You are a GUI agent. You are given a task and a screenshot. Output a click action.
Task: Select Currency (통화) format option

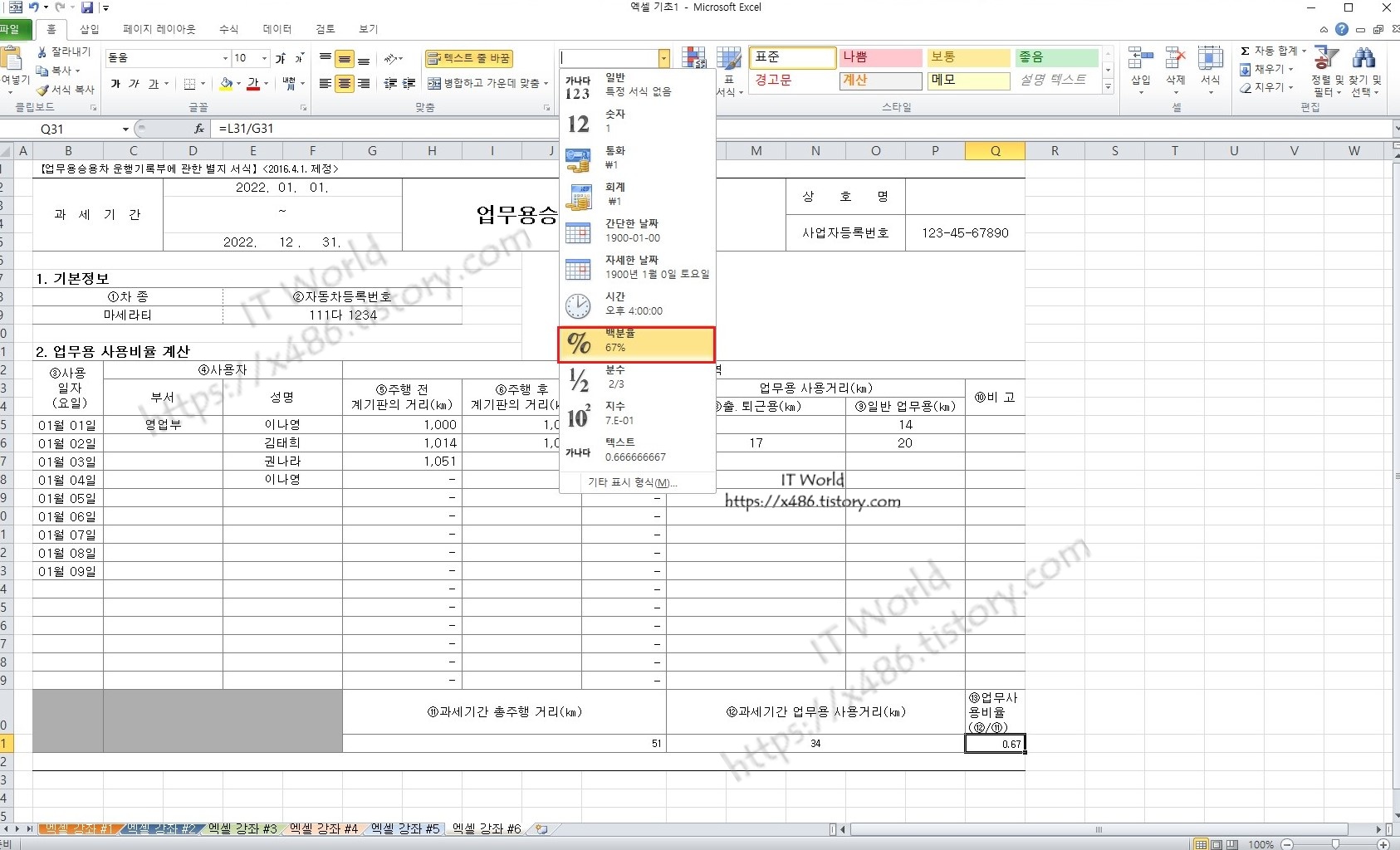636,159
